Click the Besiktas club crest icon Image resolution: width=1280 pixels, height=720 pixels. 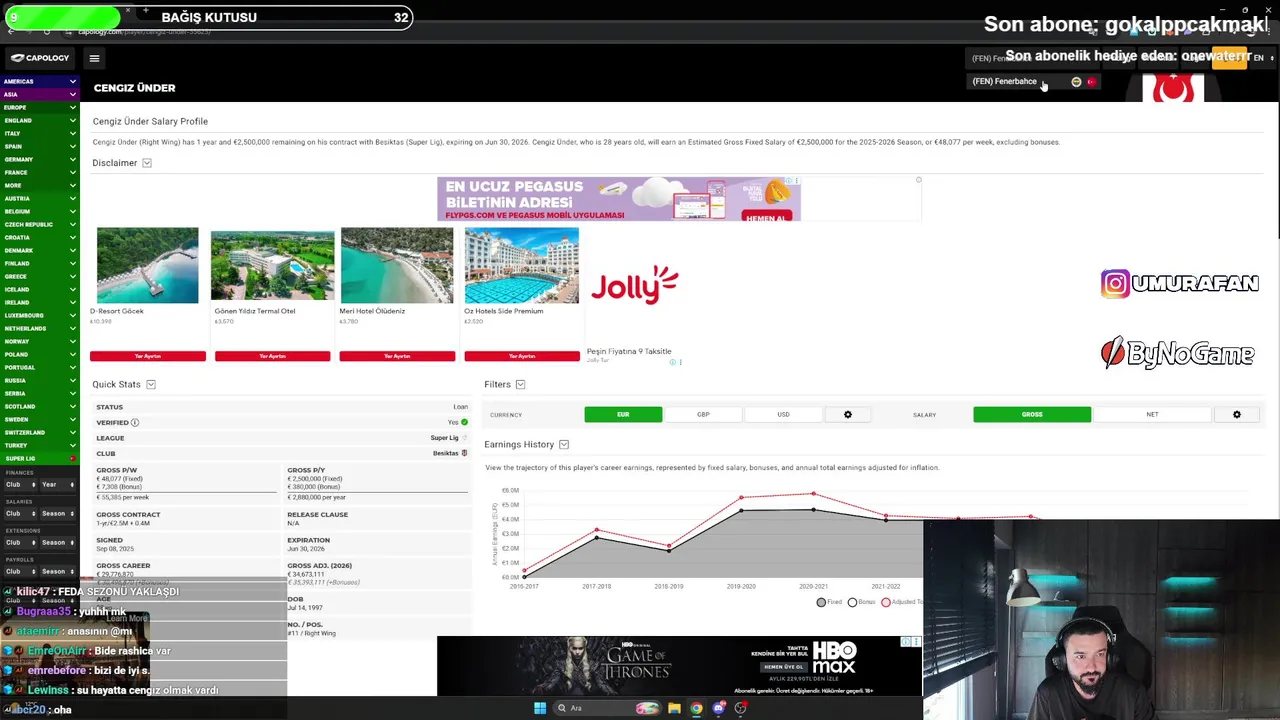click(x=464, y=453)
